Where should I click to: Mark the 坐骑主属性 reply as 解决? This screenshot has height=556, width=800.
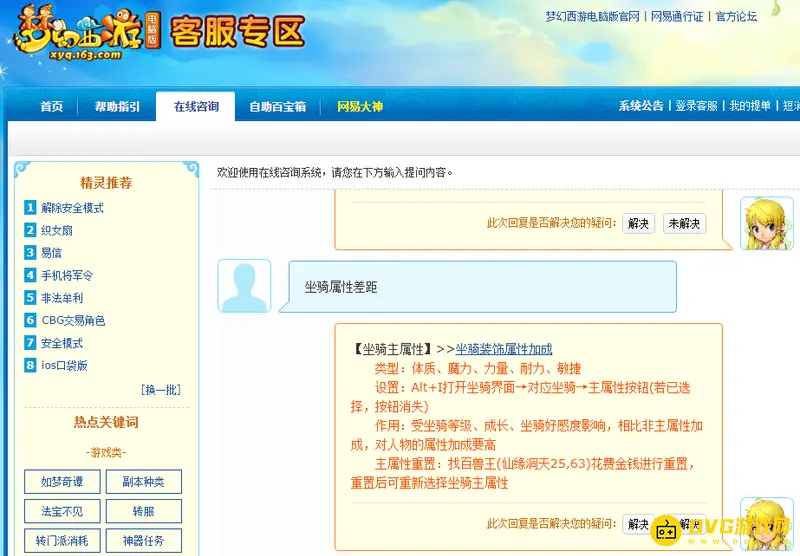(638, 524)
